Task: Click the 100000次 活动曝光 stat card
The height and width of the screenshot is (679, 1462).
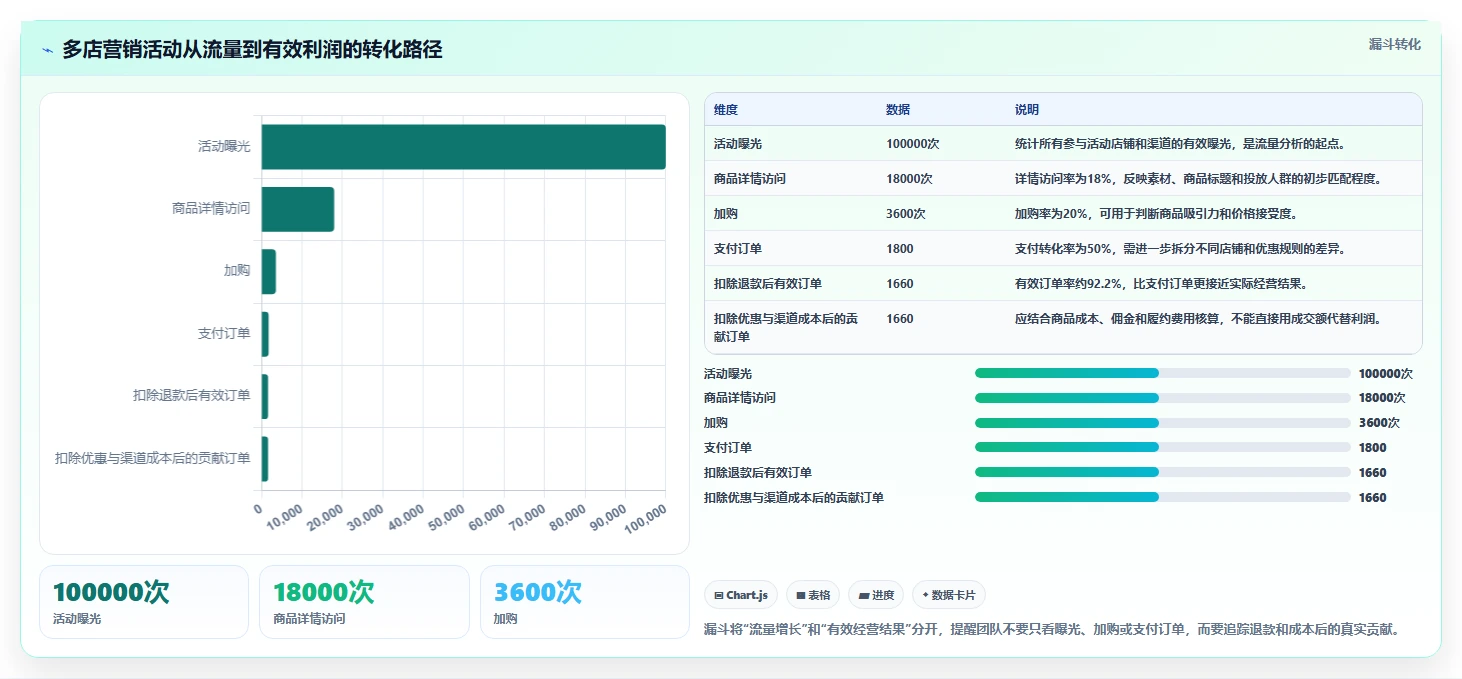Action: [x=144, y=602]
